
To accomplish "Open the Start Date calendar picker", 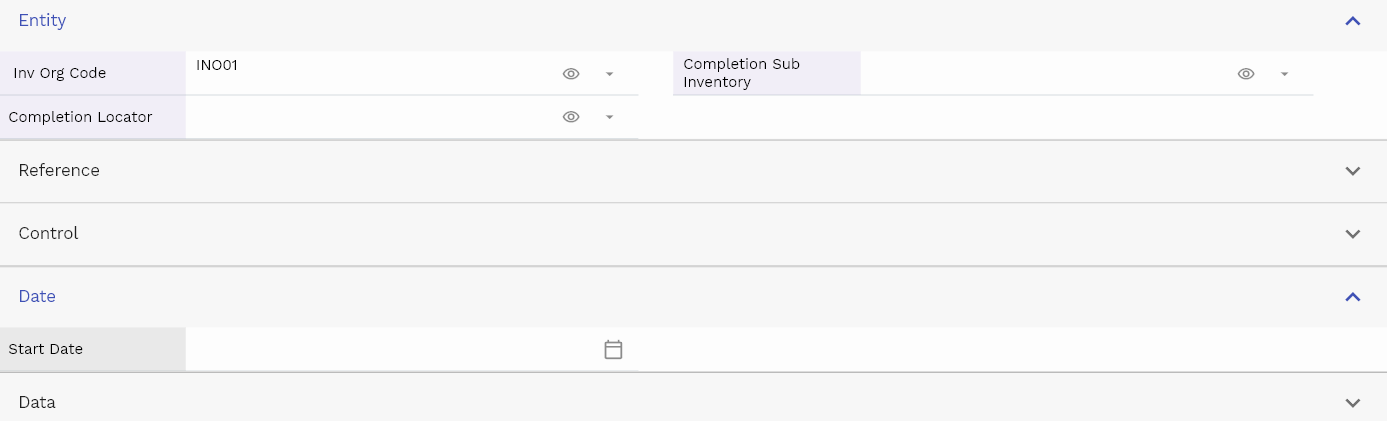I will click(x=613, y=349).
